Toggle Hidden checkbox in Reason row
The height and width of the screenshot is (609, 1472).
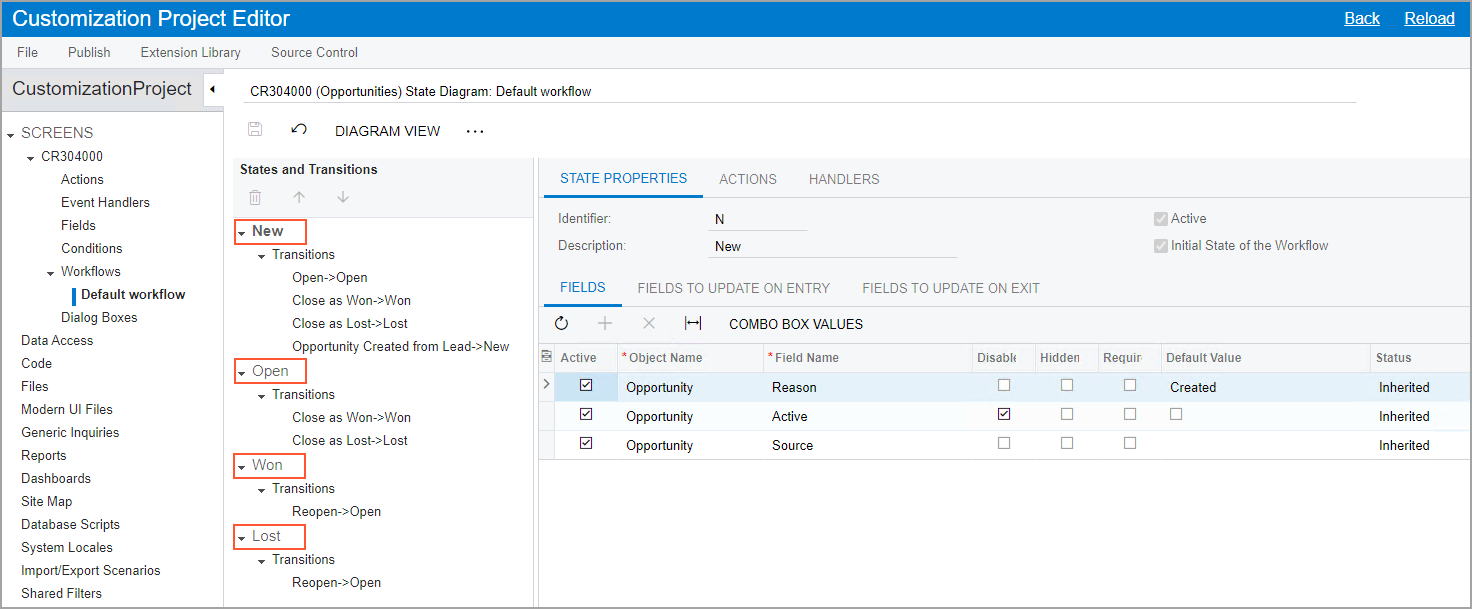1067,385
